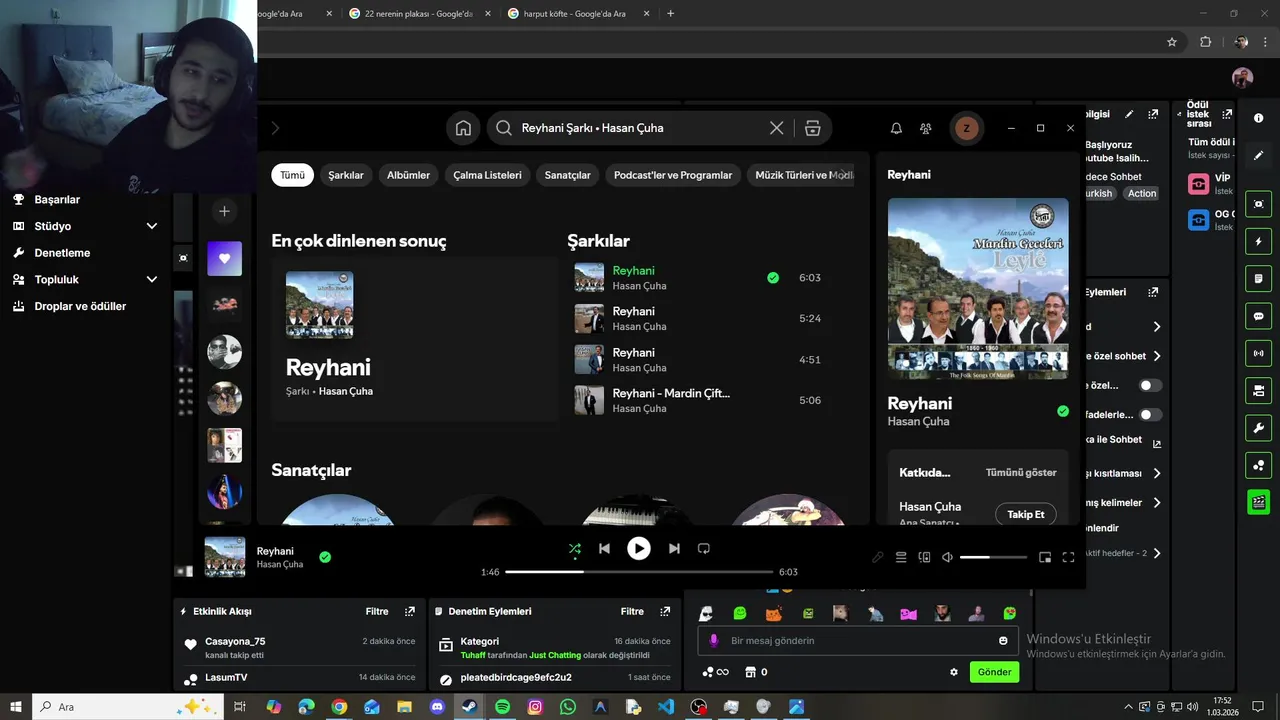The image size is (1280, 720).
Task: Open Spotify miniplayer icon
Action: click(1045, 557)
